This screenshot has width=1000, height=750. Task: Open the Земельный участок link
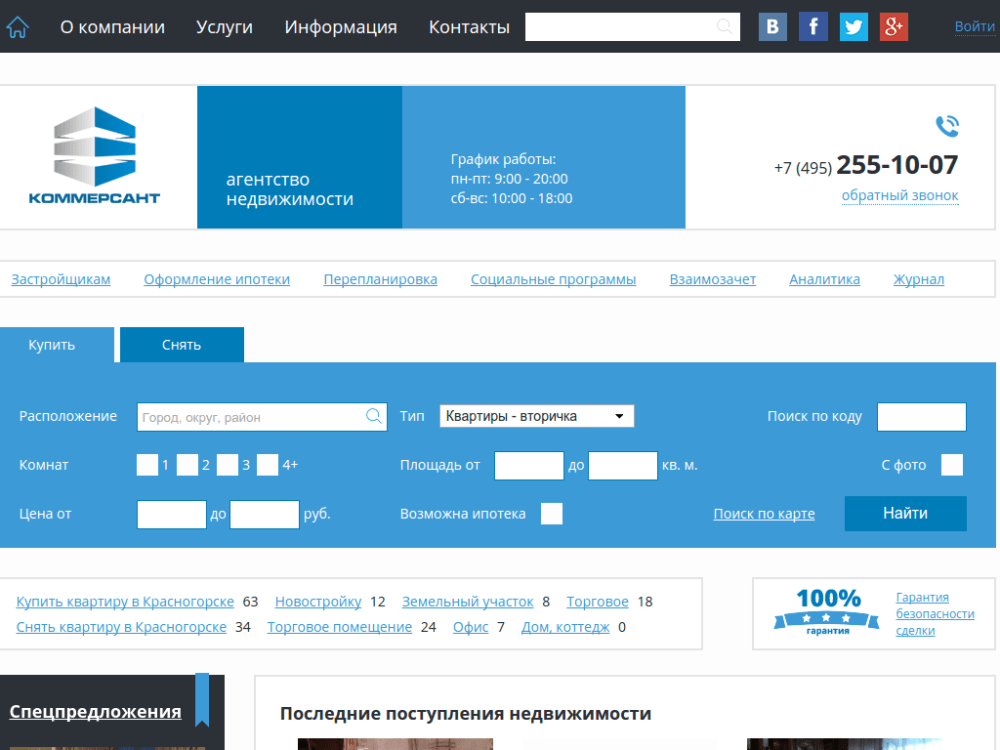[x=467, y=601]
